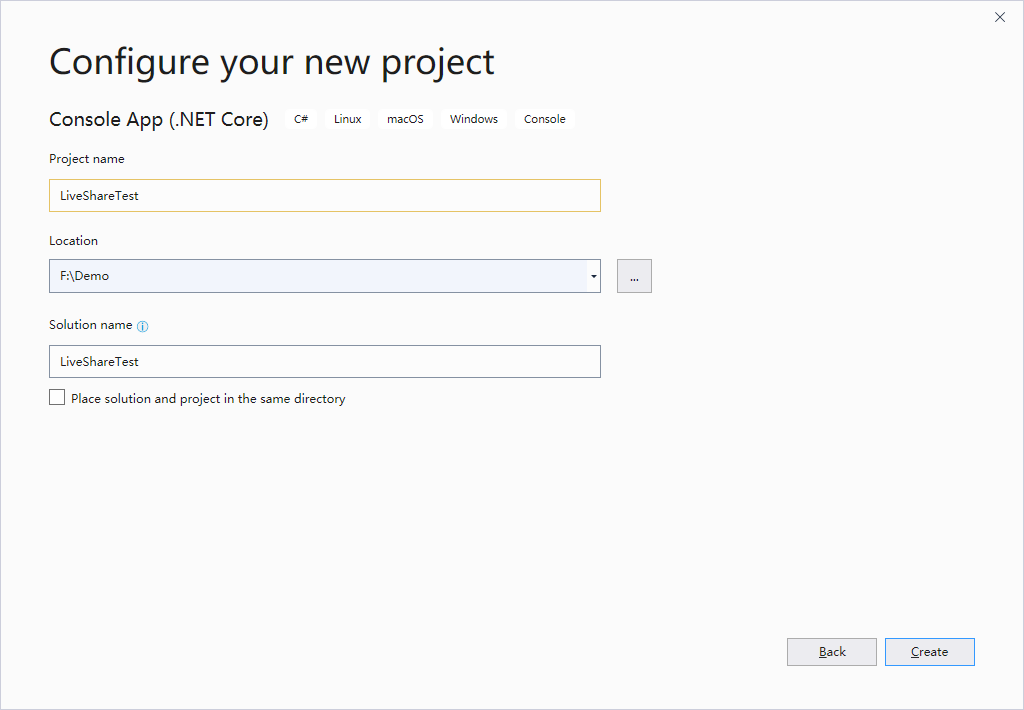Click the Location F:\Demo combo box
Screen dimensions: 1024x710
325,276
